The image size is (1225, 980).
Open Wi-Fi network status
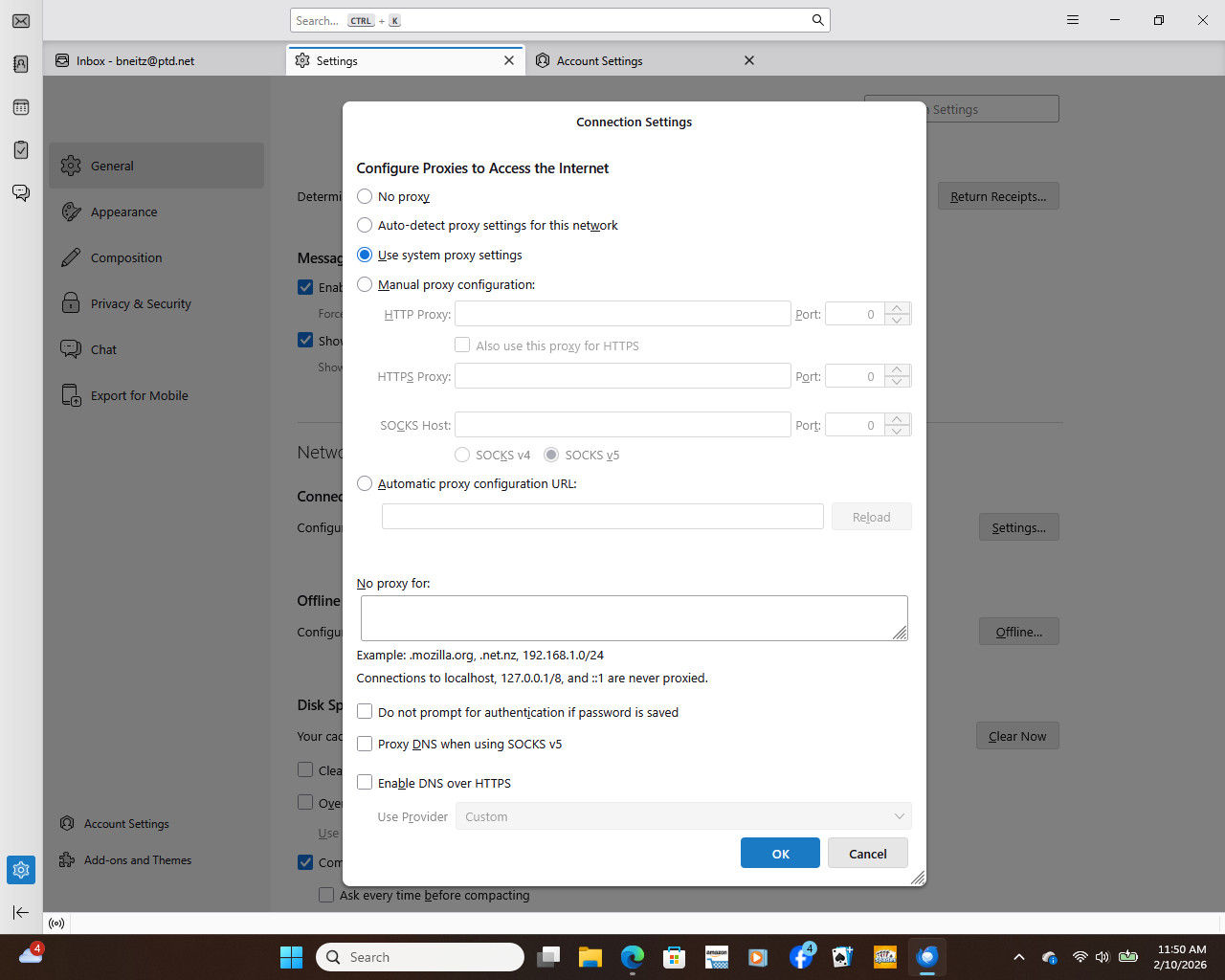tap(1080, 957)
